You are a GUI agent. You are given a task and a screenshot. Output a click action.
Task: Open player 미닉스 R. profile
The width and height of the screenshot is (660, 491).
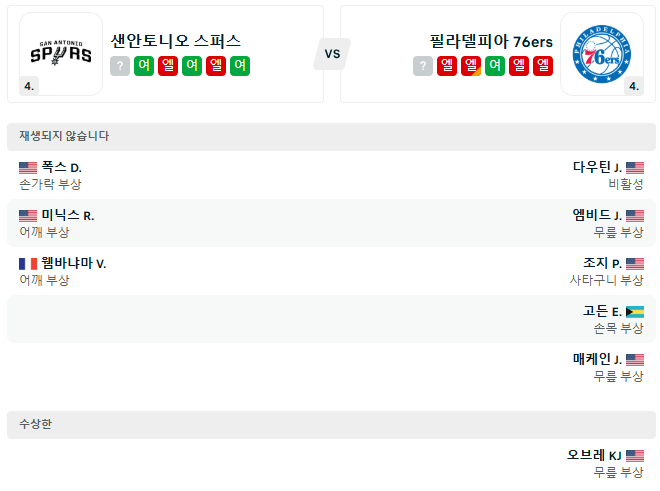pos(67,215)
